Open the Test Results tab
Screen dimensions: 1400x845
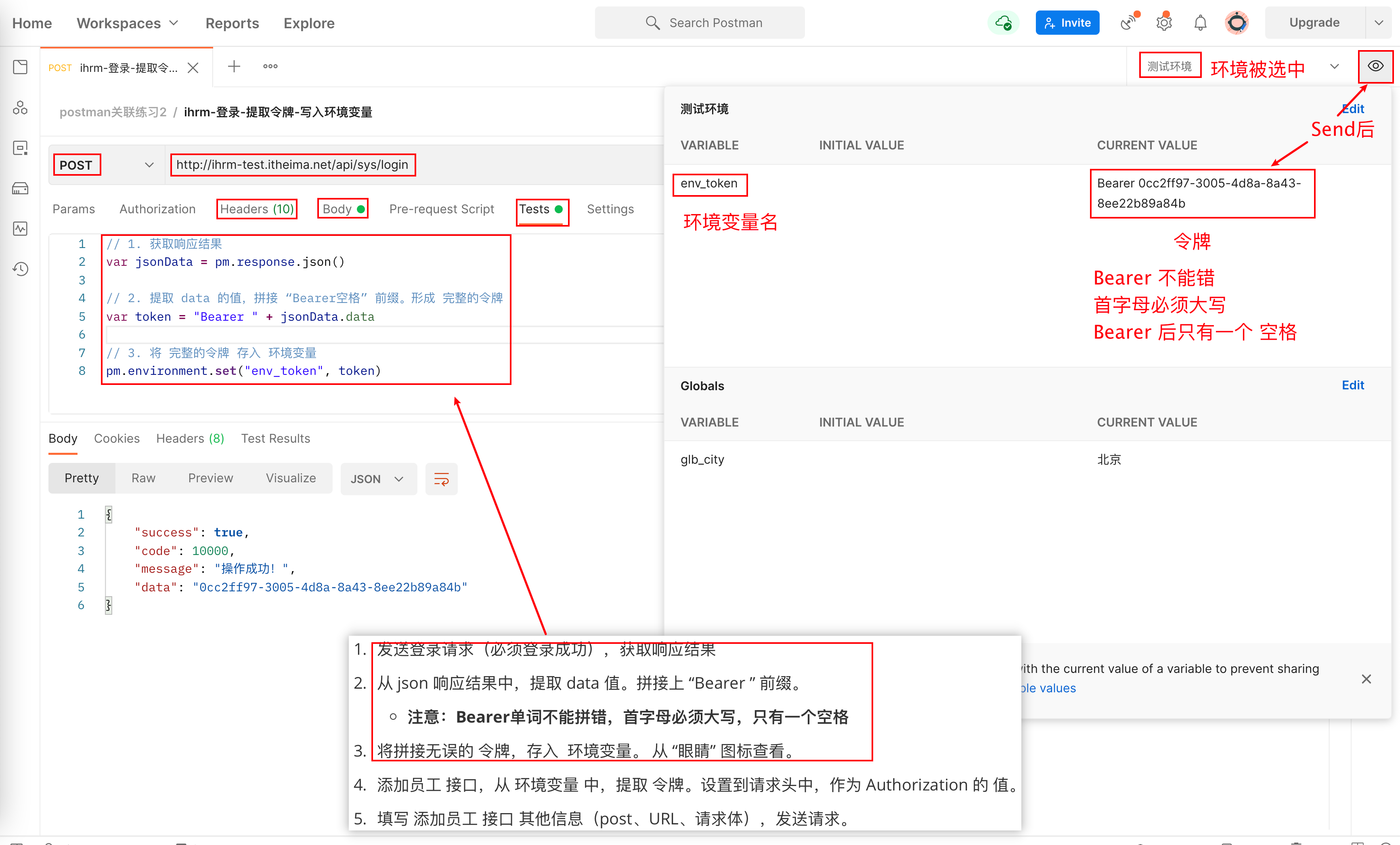[276, 438]
